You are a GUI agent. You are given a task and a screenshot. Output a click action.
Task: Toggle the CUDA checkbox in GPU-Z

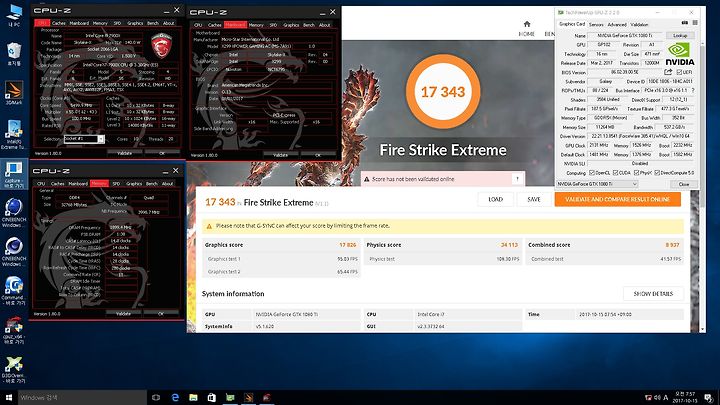point(615,173)
